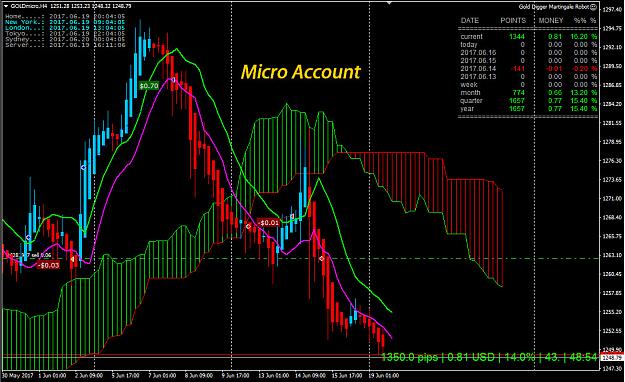Screen dimensions: 625x382
Task: Click the '13 Jun 01:00' time label
Action: [x=273, y=375]
